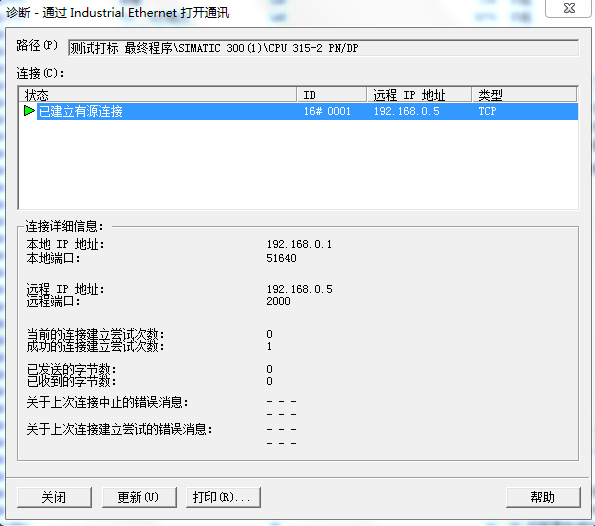Close the diagnostics dialog with the X button

click(x=568, y=8)
